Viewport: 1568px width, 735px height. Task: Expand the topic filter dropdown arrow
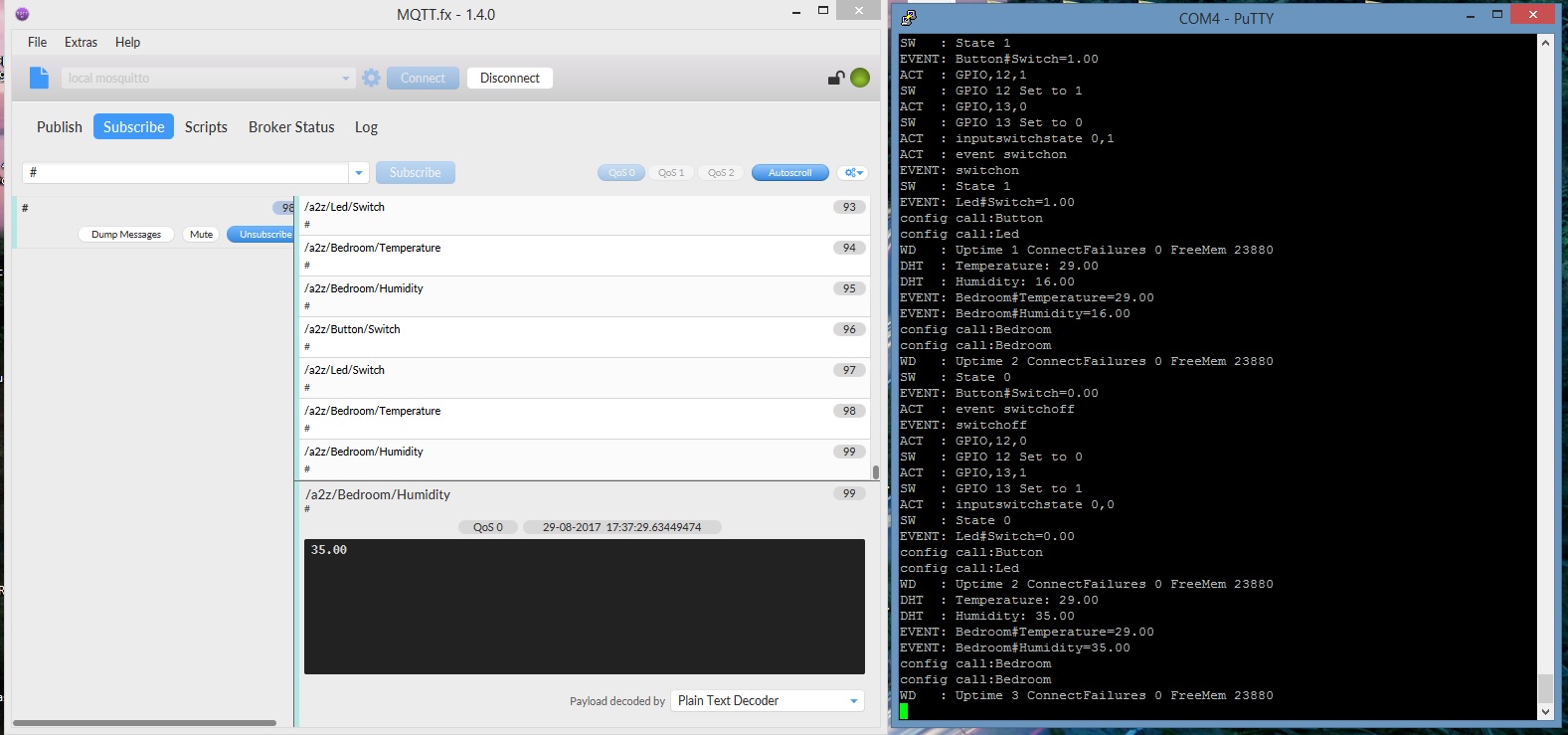tap(358, 173)
